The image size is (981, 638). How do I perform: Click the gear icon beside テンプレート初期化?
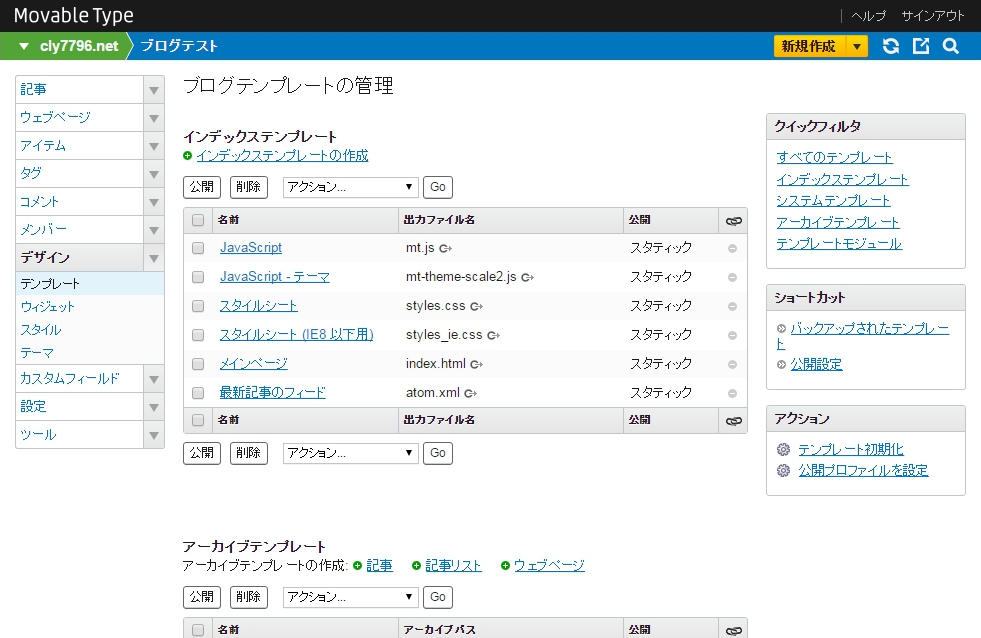(782, 450)
